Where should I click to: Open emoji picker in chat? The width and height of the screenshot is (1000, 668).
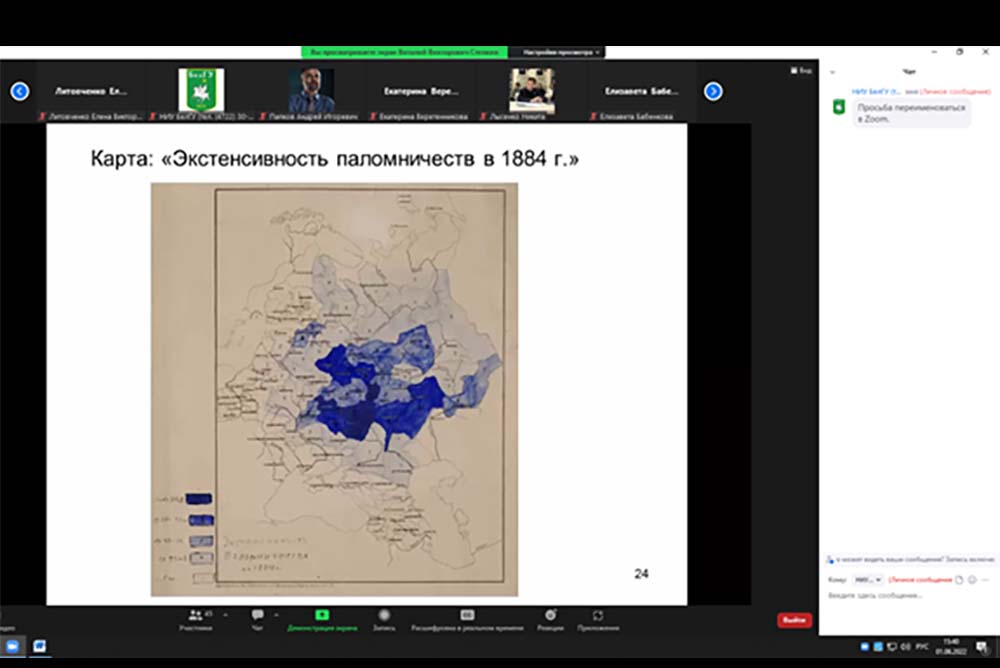(x=972, y=580)
